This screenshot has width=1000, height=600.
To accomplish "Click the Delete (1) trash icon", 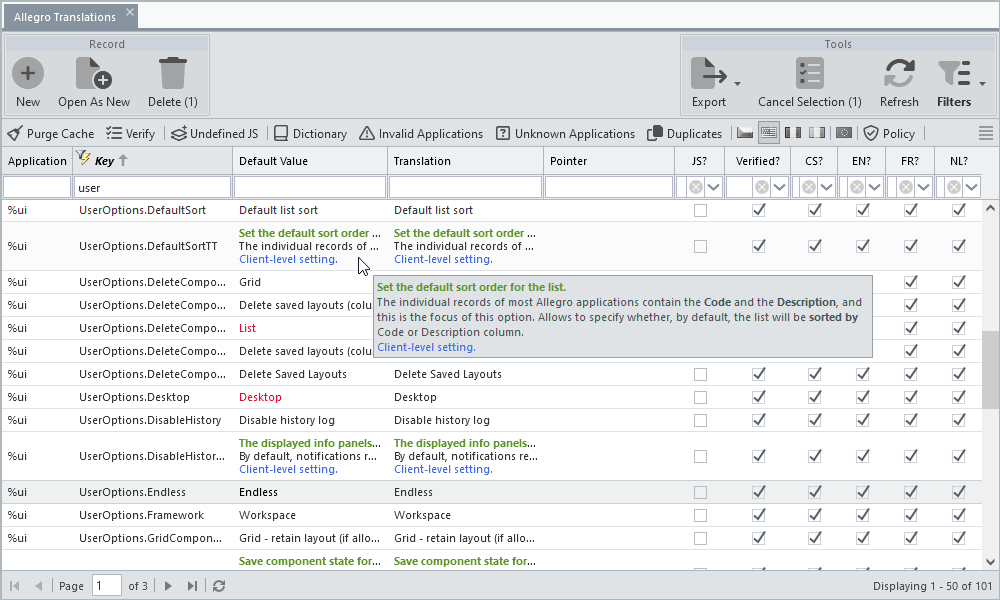I will (x=173, y=73).
